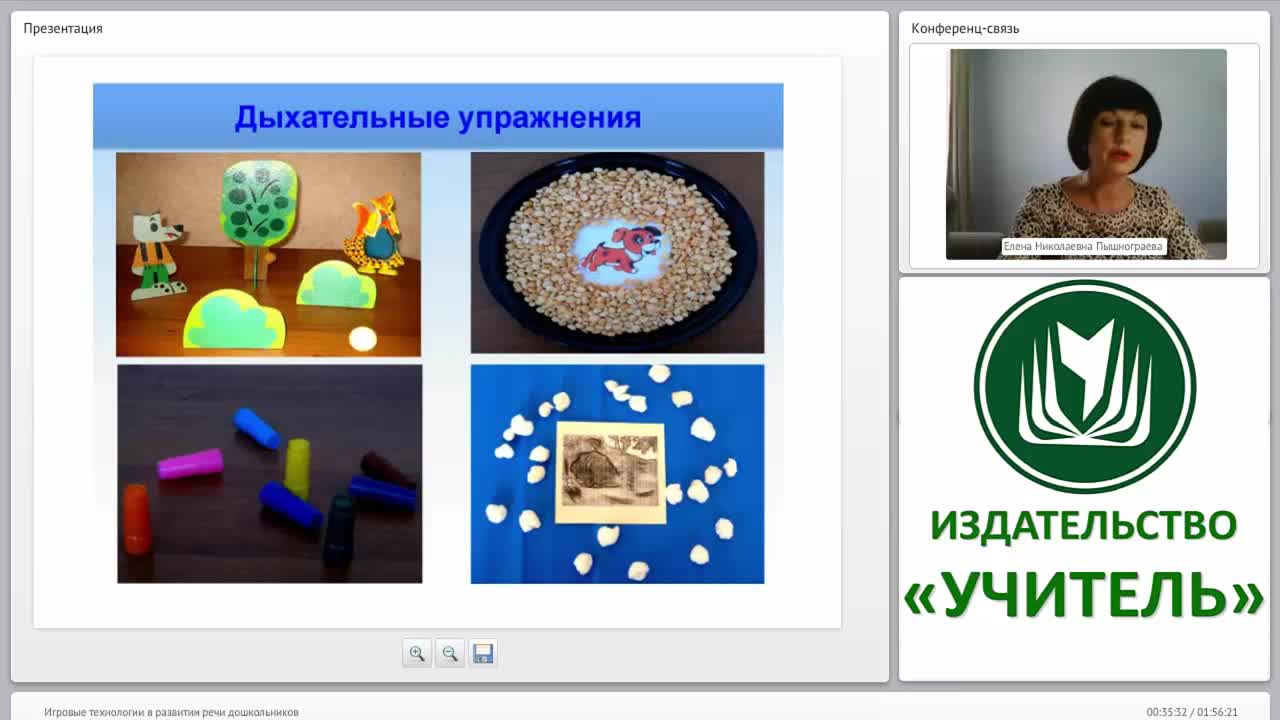Select the presenter's webcam video feed
The height and width of the screenshot is (720, 1280).
(x=1086, y=154)
